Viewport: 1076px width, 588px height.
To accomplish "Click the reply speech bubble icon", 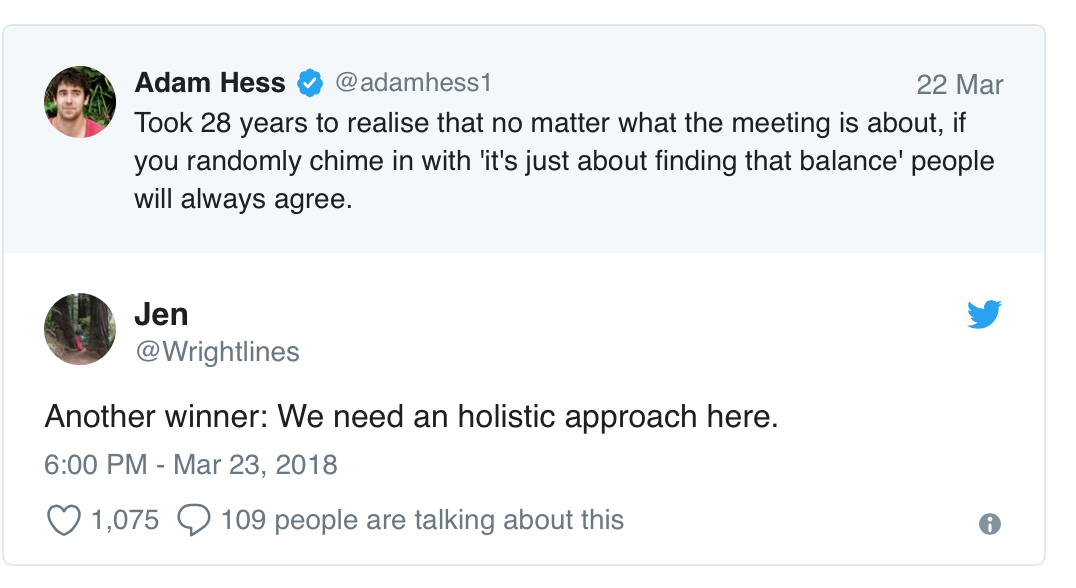I will click(x=193, y=521).
